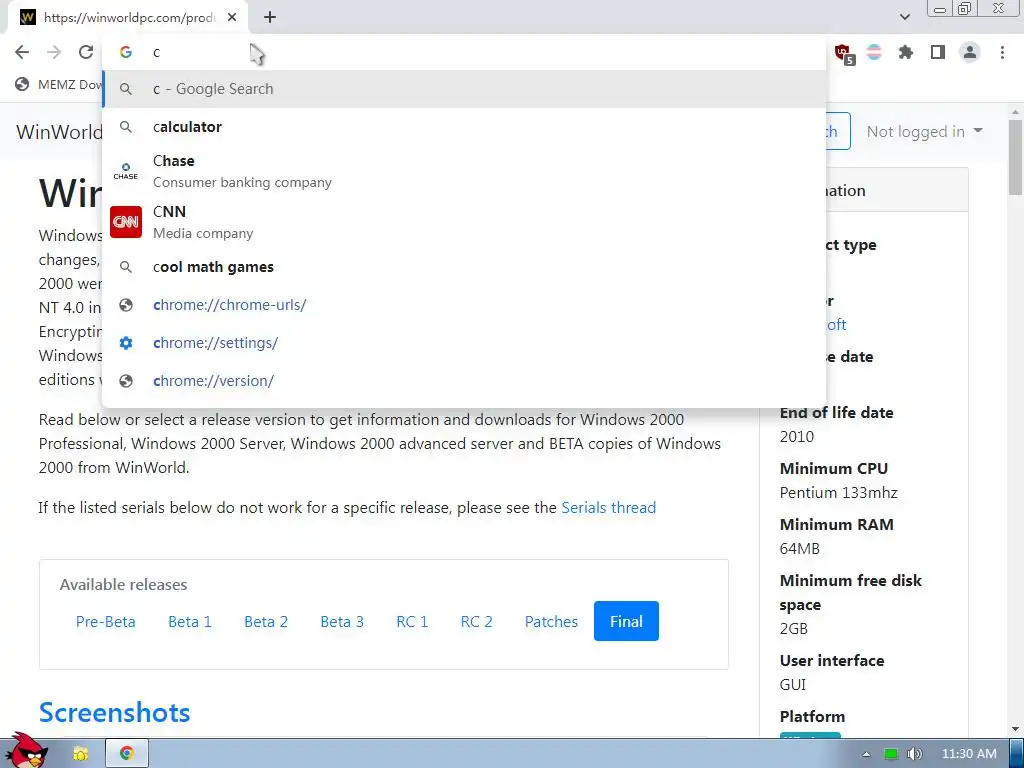This screenshot has height=768, width=1024.
Task: Open the chrome://settings/ suggestion
Action: pyautogui.click(x=464, y=343)
